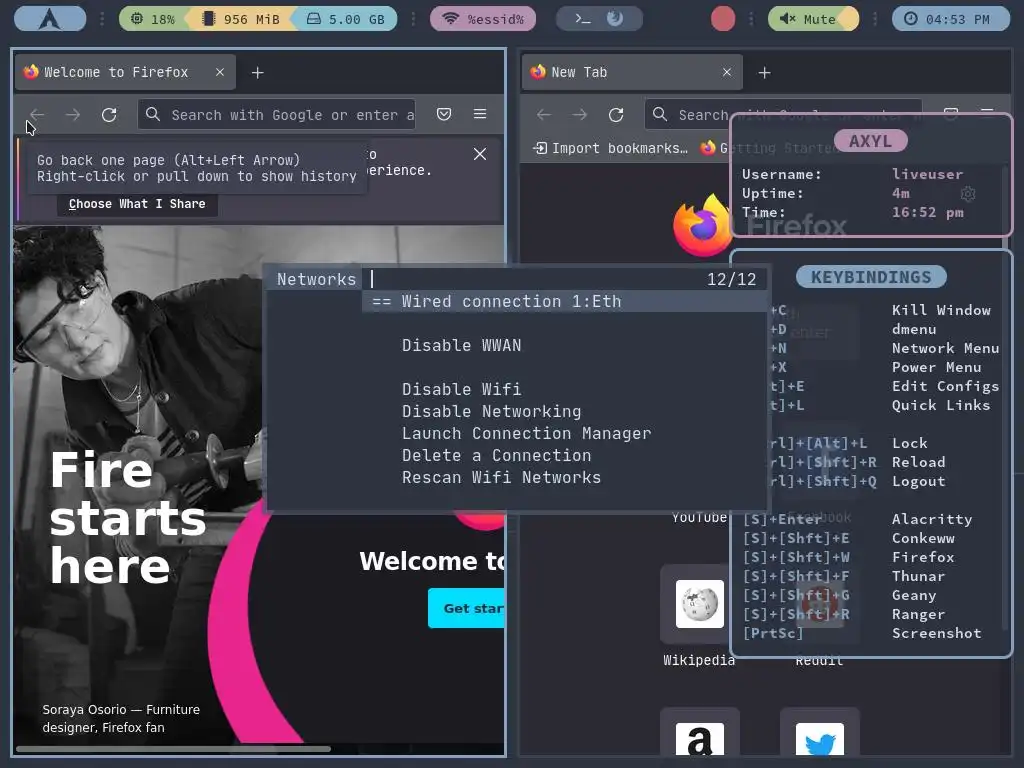Click Power Menu keybinding text
Screen dimensions: 1024x768
coord(936,367)
